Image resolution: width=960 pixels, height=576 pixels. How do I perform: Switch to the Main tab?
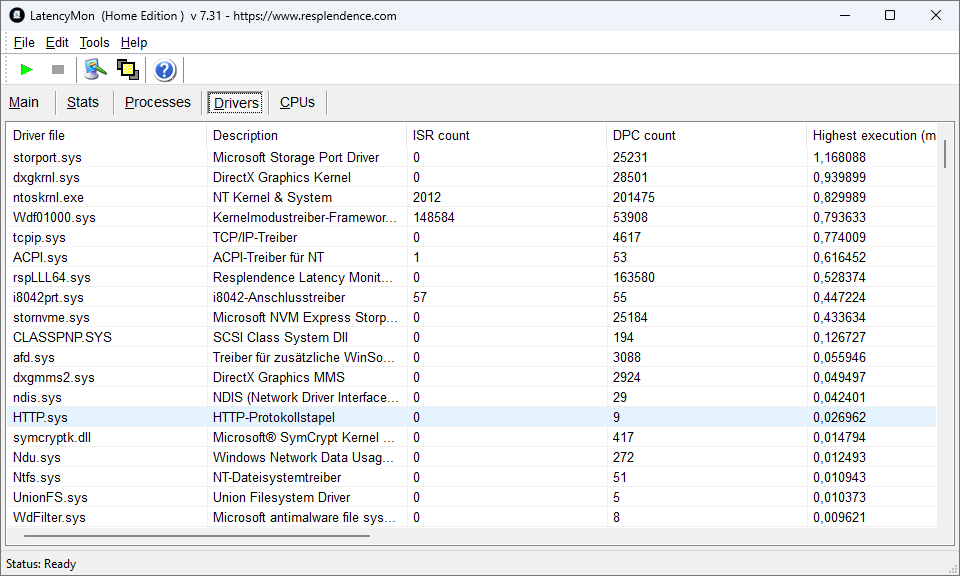click(x=24, y=102)
